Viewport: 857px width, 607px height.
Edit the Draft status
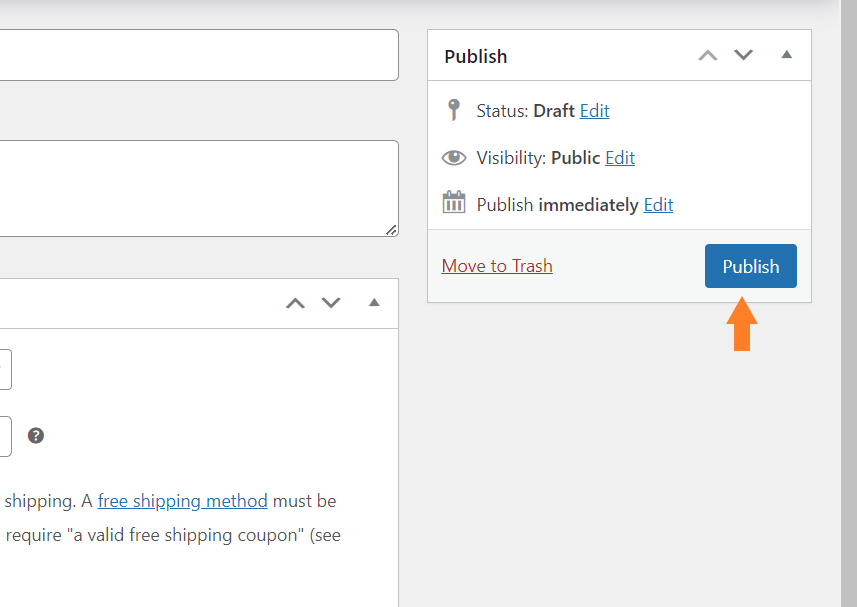pos(595,111)
